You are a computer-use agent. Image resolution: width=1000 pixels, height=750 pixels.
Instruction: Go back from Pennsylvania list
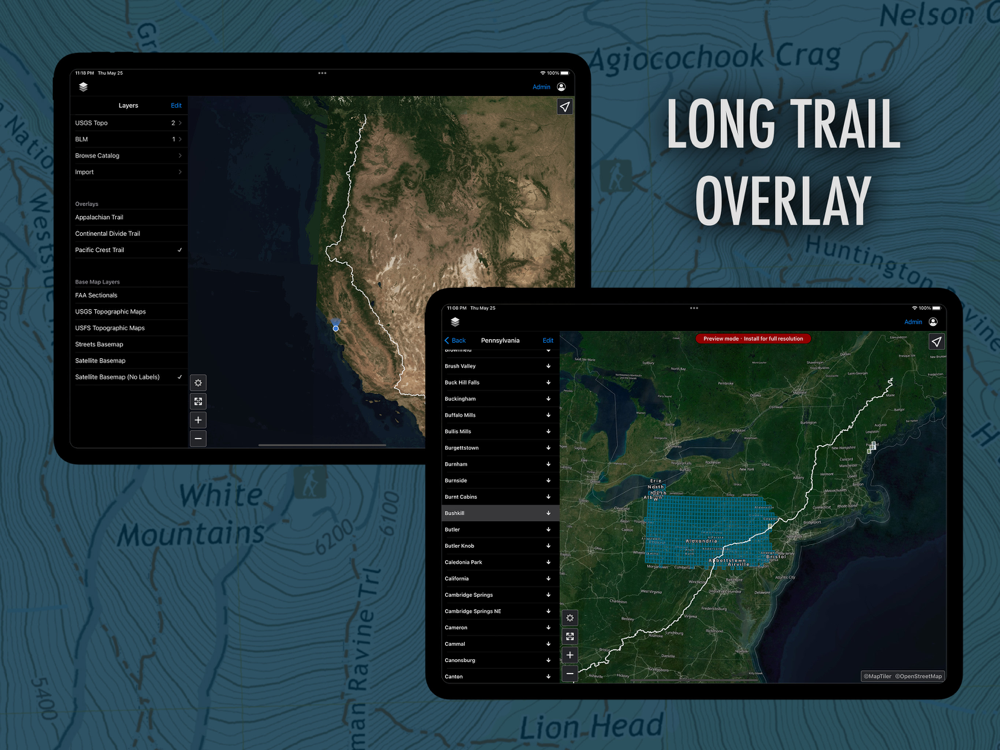coord(455,341)
